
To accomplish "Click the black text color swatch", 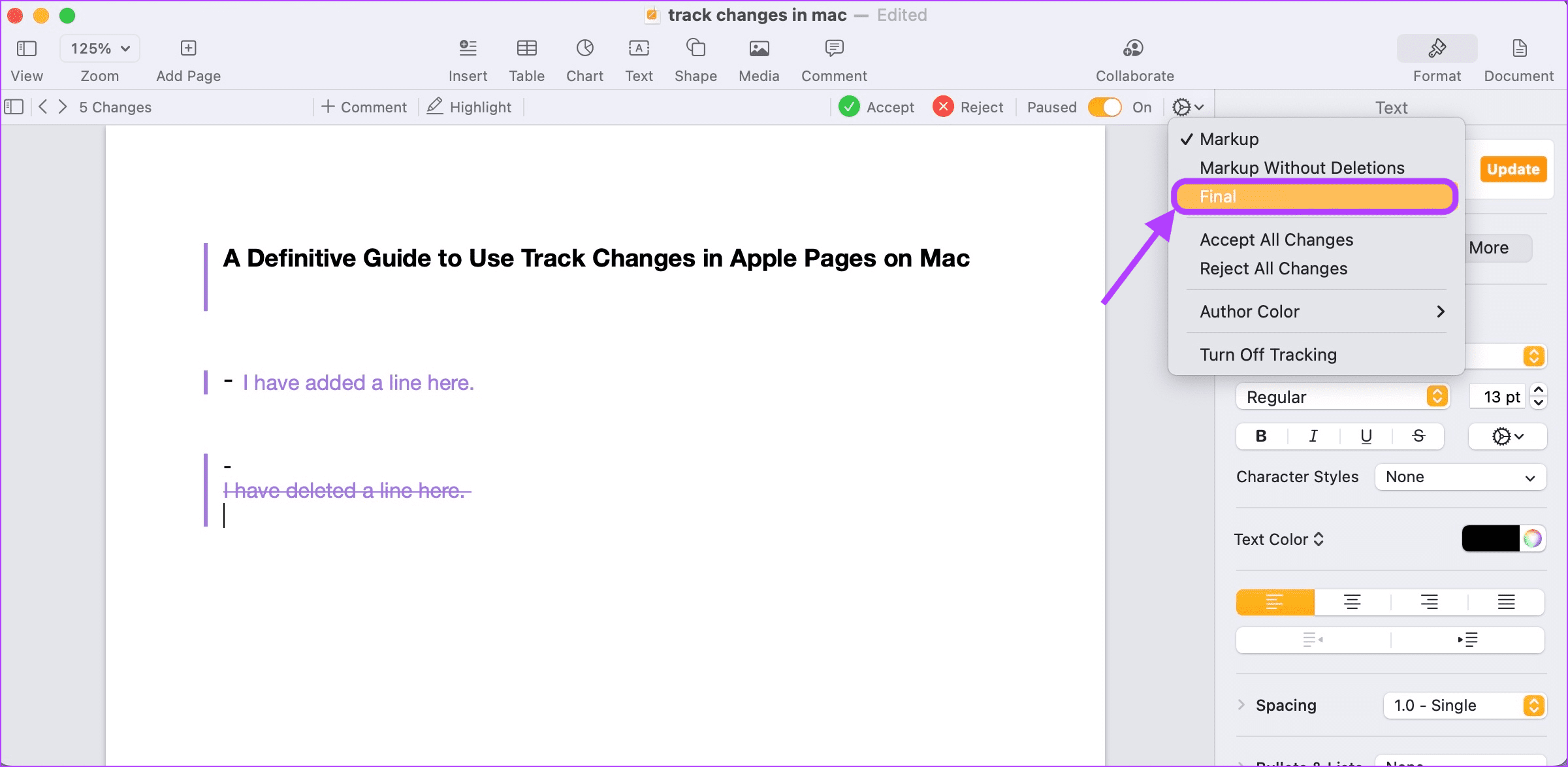I will pos(1490,538).
